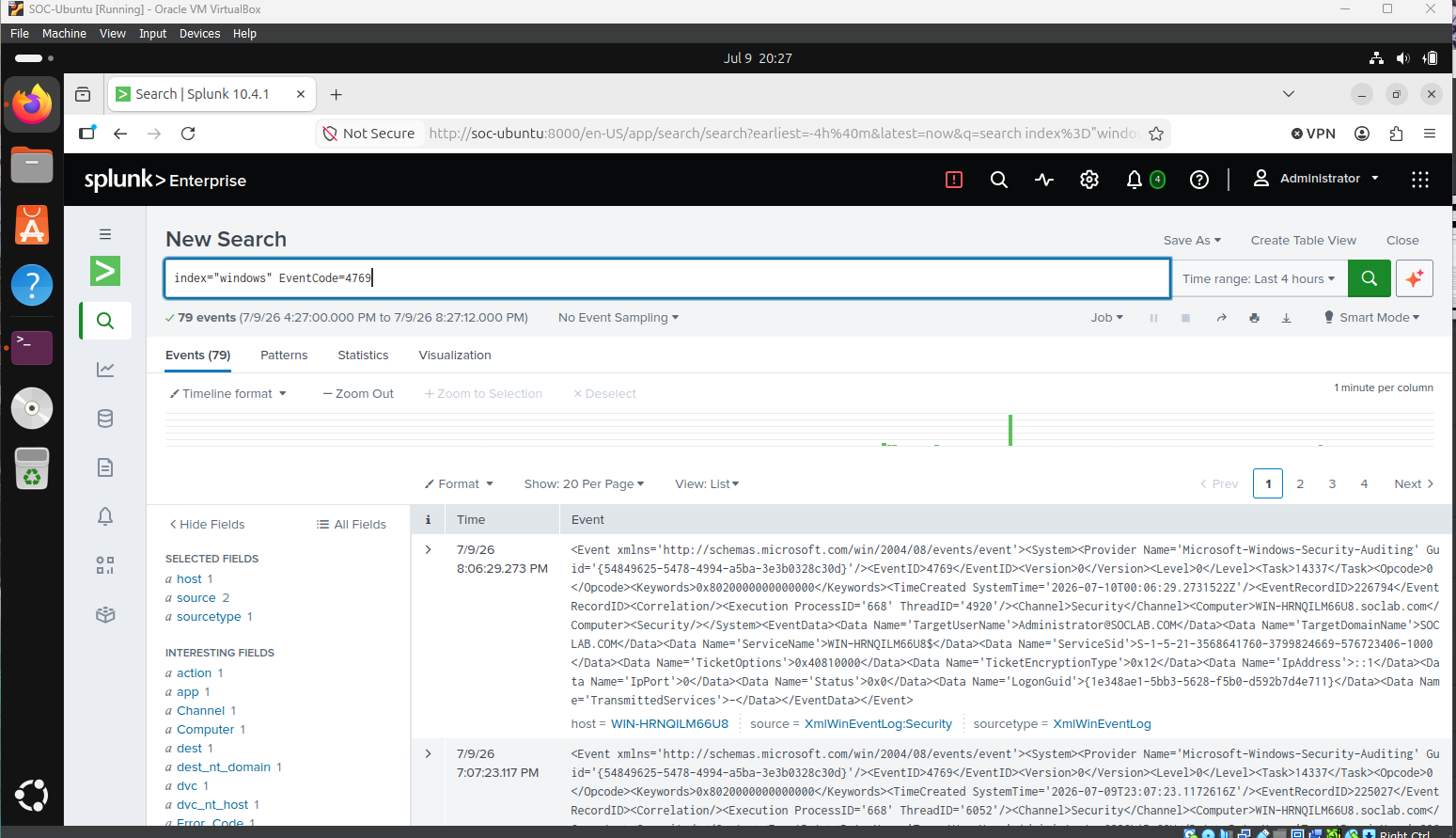This screenshot has height=838, width=1456.
Task: Bookmark this page with the star icon
Action: point(1156,134)
